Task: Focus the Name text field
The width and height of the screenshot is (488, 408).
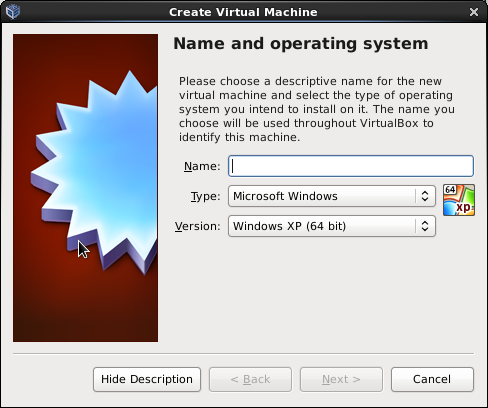Action: click(351, 166)
